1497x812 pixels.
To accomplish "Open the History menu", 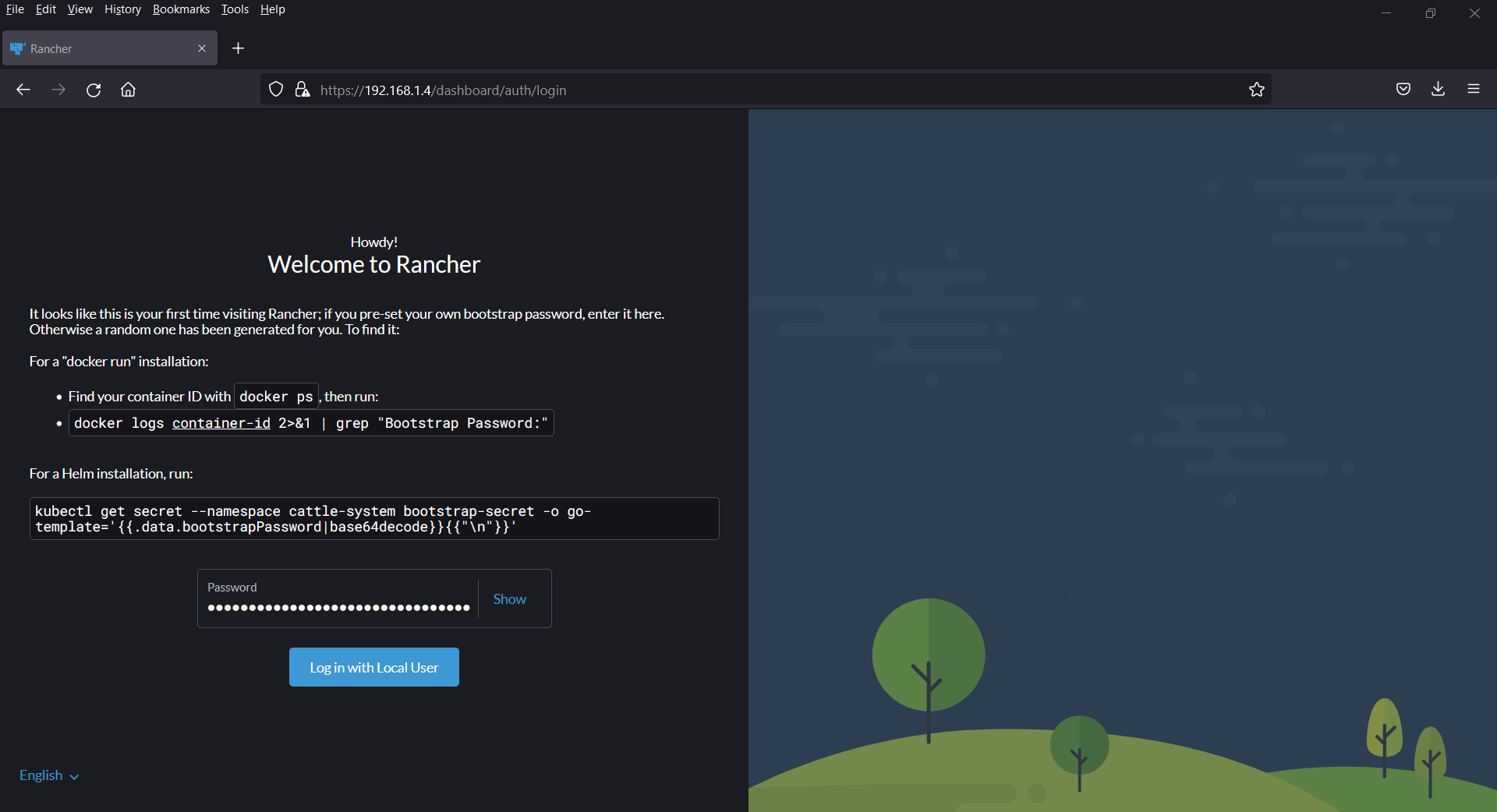I will point(122,9).
